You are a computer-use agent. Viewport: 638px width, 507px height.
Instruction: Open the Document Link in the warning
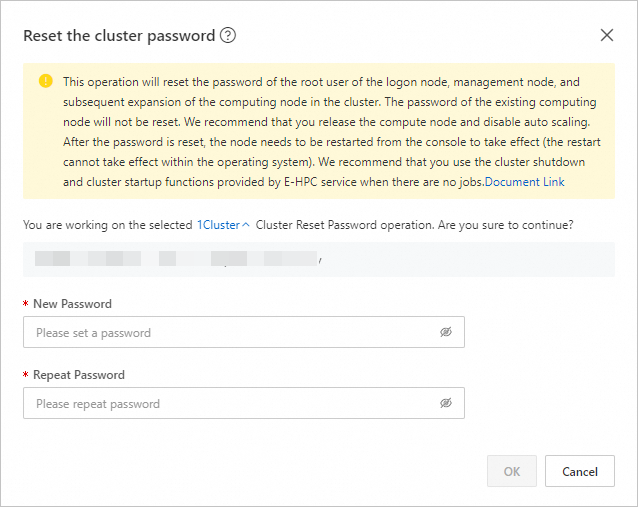524,182
